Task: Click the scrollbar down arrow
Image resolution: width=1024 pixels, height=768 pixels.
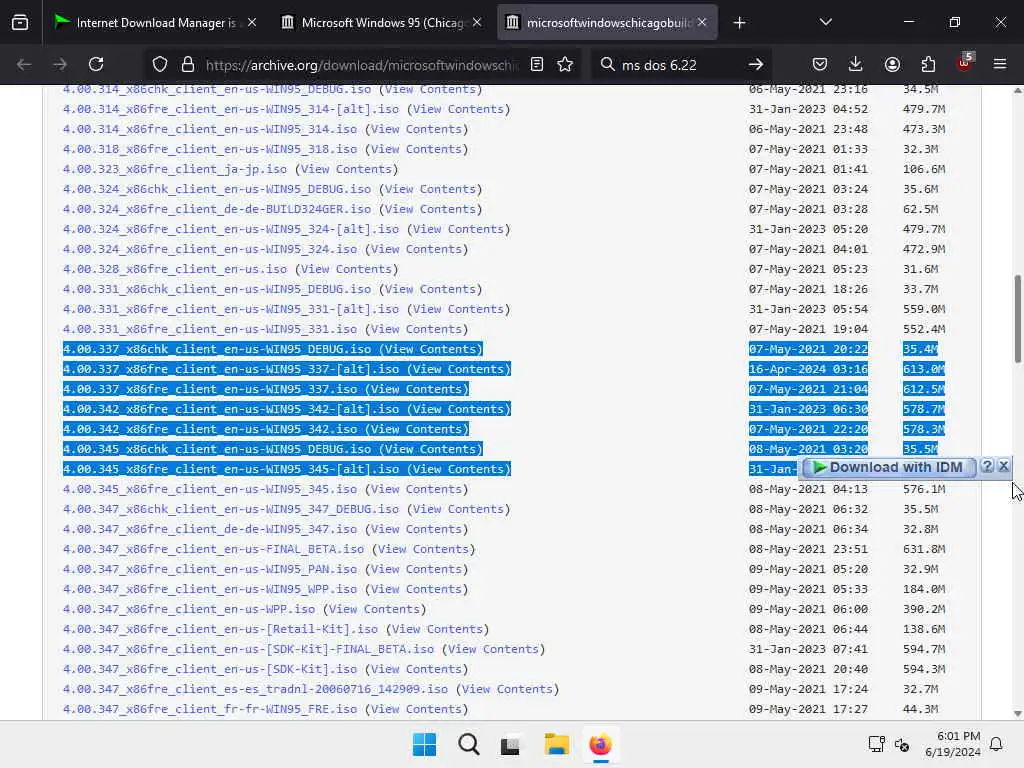Action: click(x=1017, y=714)
